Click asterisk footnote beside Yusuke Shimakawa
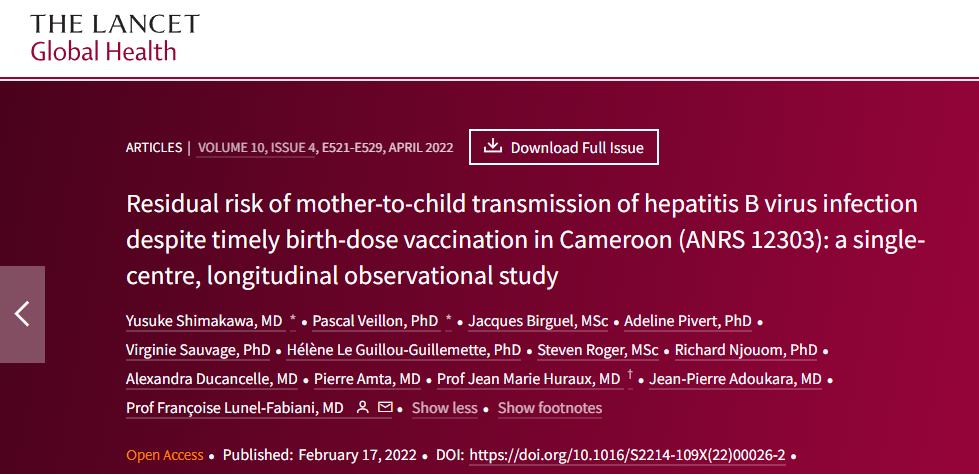 [293, 320]
